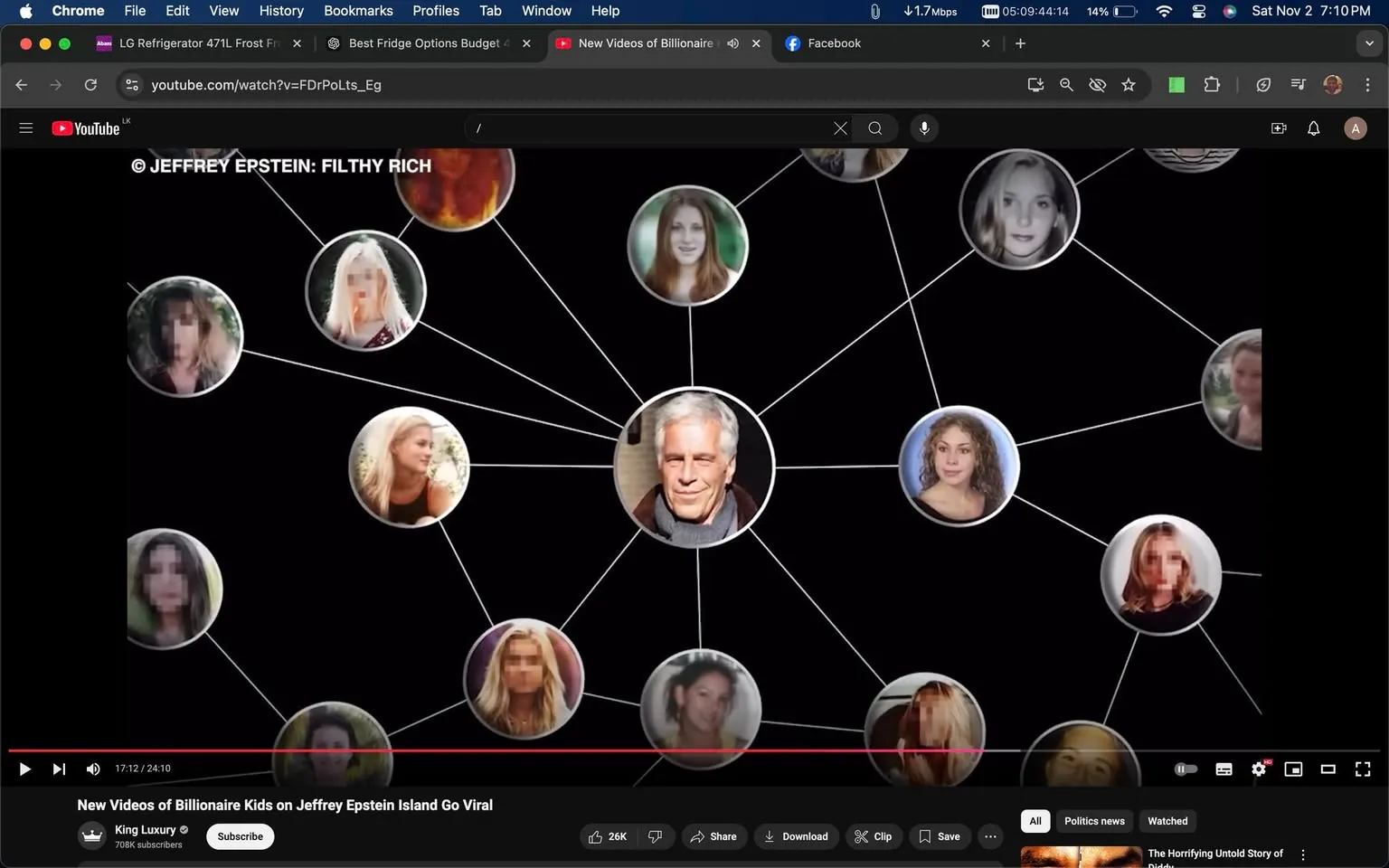Mute the video with the volume icon

92,769
